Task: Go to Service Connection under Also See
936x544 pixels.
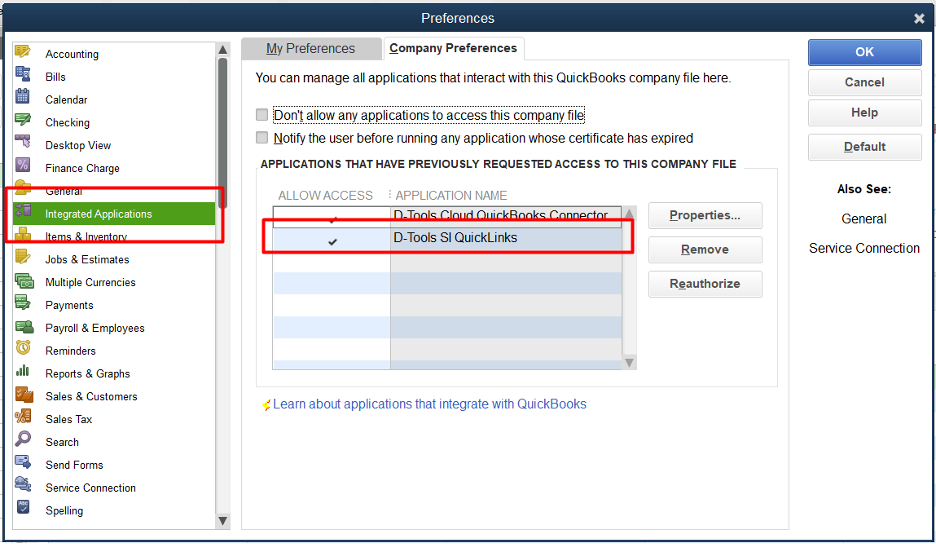Action: pos(864,248)
